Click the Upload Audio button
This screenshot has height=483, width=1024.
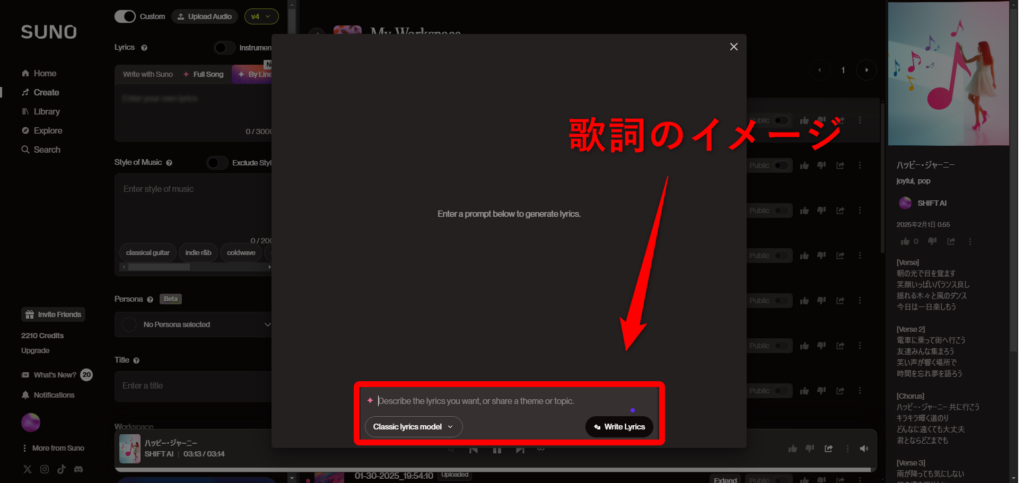tap(205, 17)
